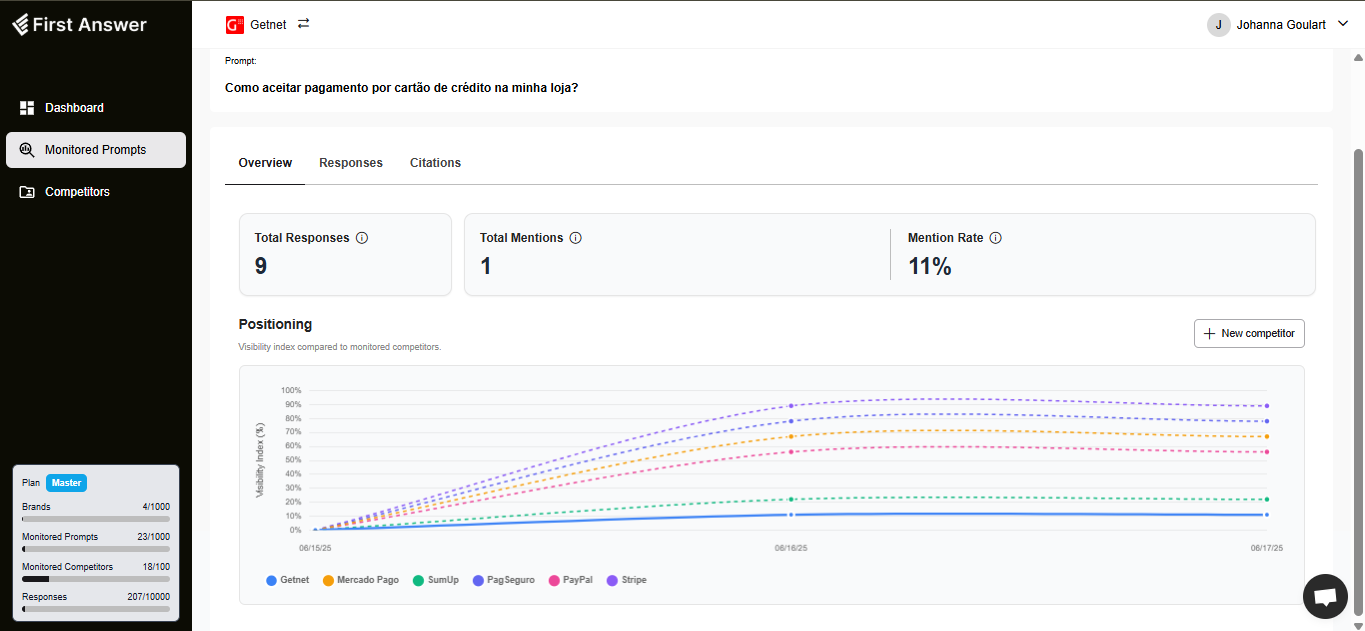Click the Monitored Prompts magnifier icon

[27, 150]
